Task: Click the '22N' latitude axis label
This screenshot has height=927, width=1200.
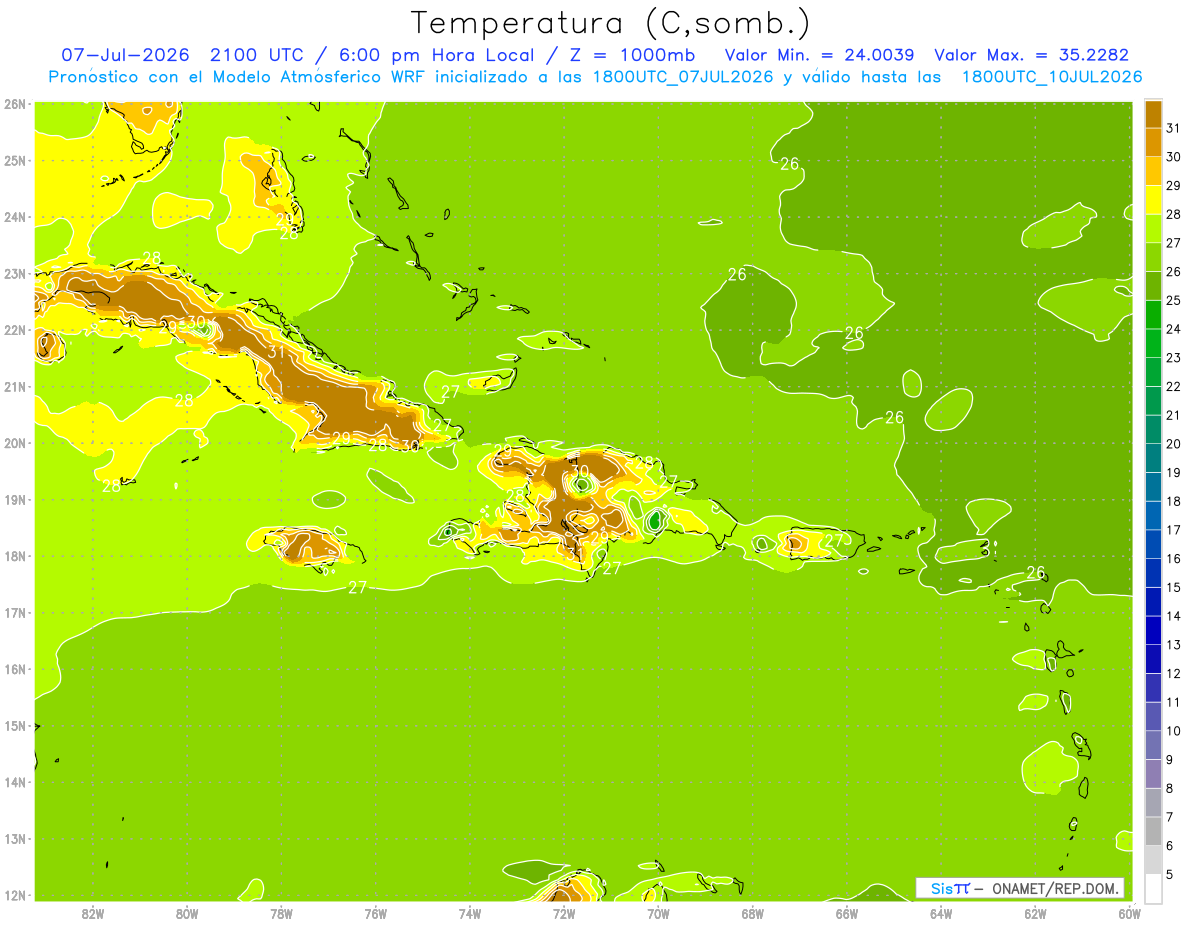Action: point(15,330)
